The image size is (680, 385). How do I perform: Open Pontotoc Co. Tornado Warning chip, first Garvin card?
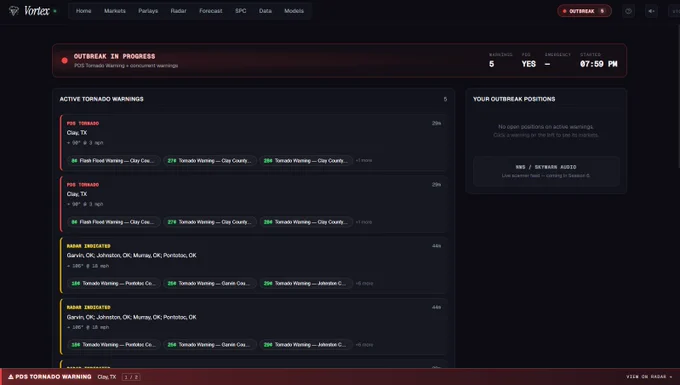[114, 284]
